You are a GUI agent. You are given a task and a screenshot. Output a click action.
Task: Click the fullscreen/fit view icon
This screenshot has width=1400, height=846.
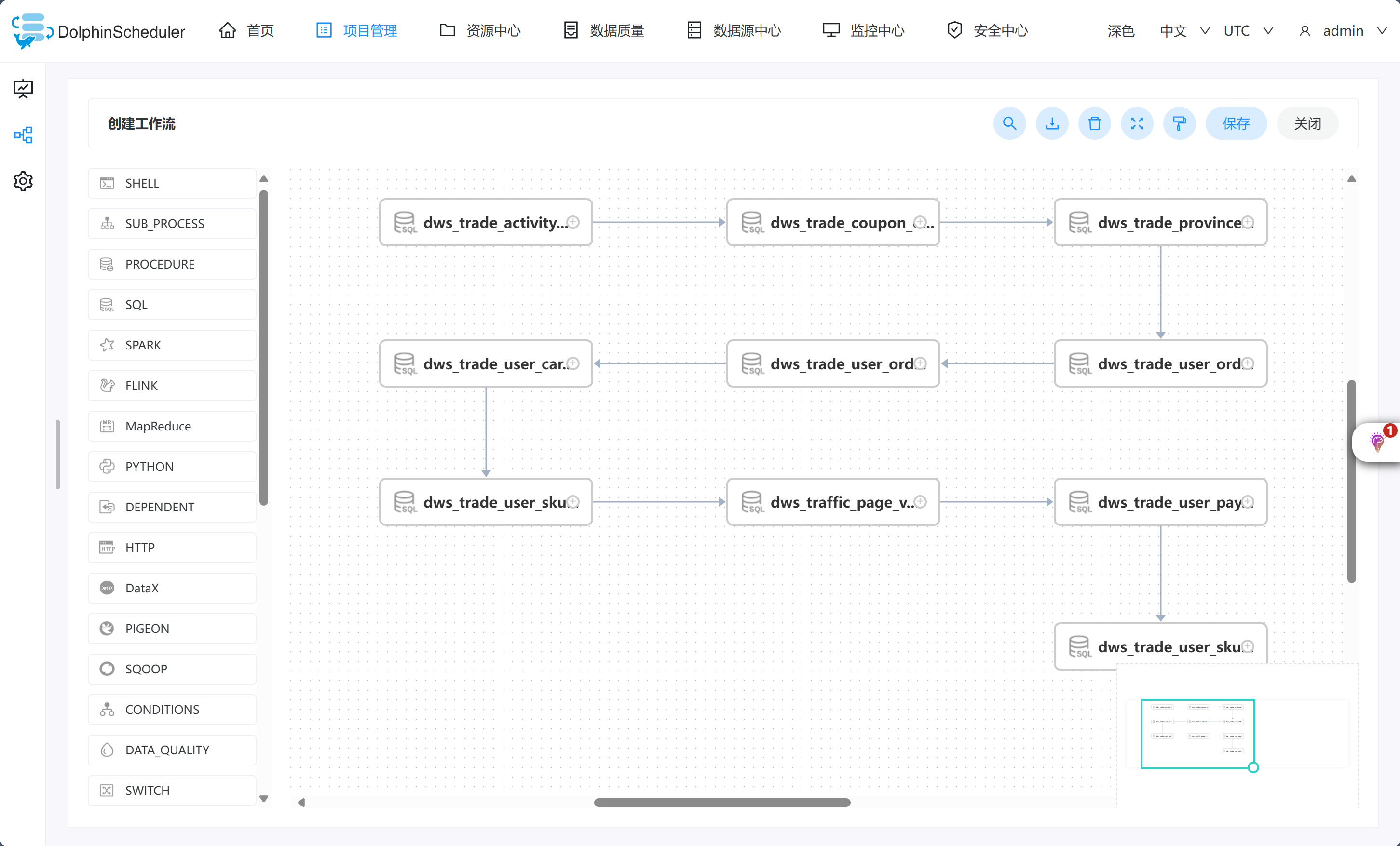click(1138, 123)
